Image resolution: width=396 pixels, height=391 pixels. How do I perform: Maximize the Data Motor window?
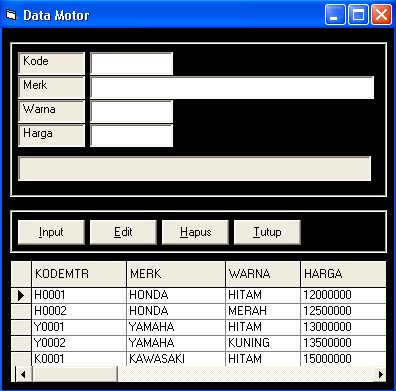tap(358, 15)
